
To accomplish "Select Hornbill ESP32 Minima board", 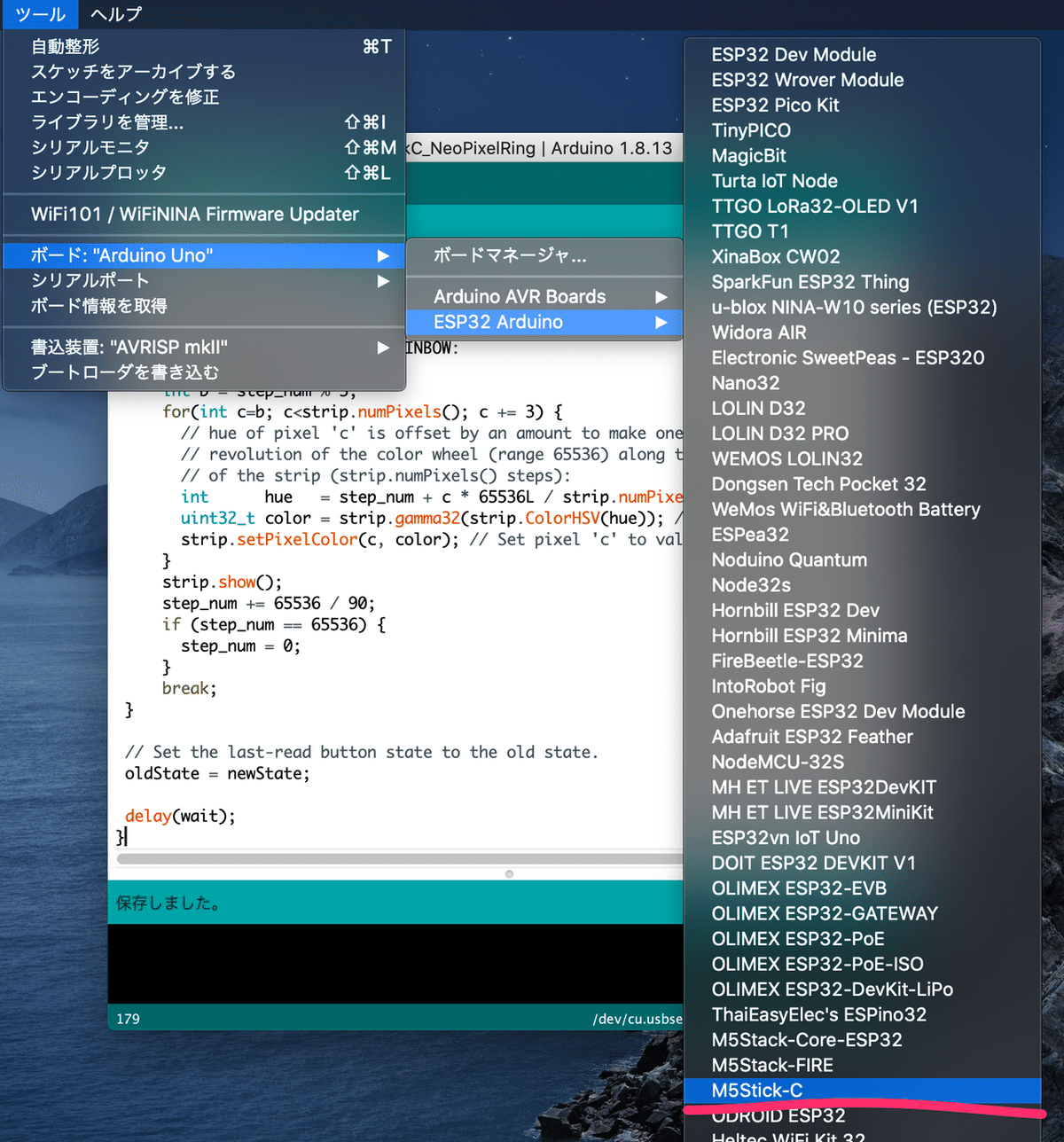I will [x=862, y=636].
